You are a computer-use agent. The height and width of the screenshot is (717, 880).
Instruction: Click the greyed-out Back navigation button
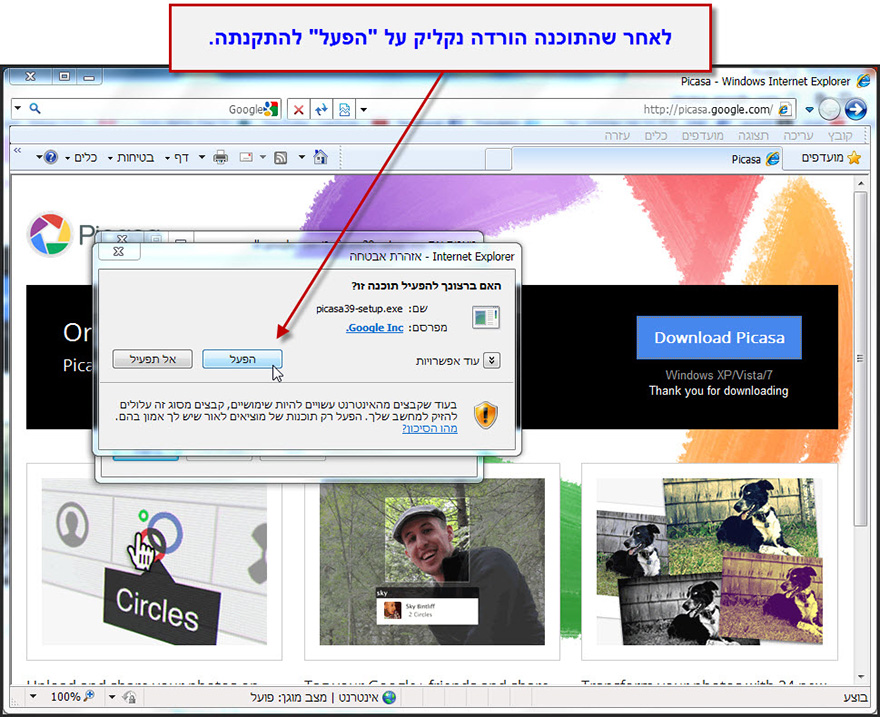829,109
